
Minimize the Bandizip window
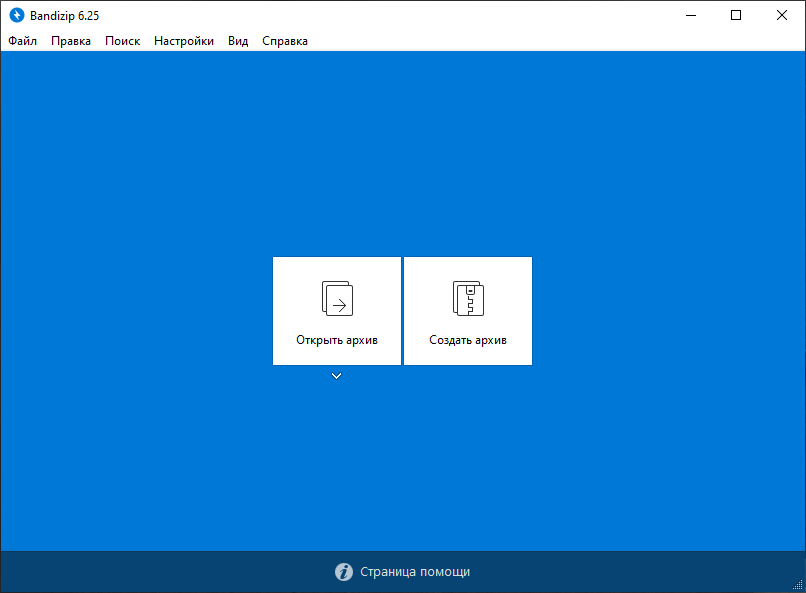(x=691, y=15)
